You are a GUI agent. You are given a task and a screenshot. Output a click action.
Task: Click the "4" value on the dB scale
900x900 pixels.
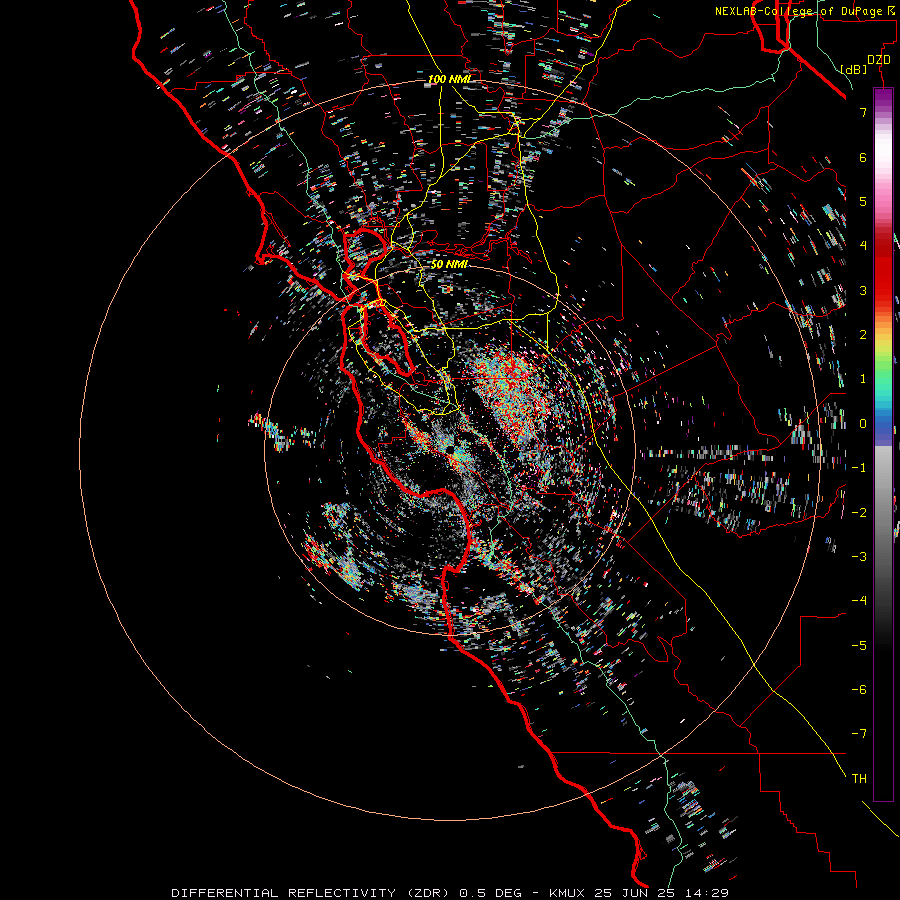[x=863, y=246]
